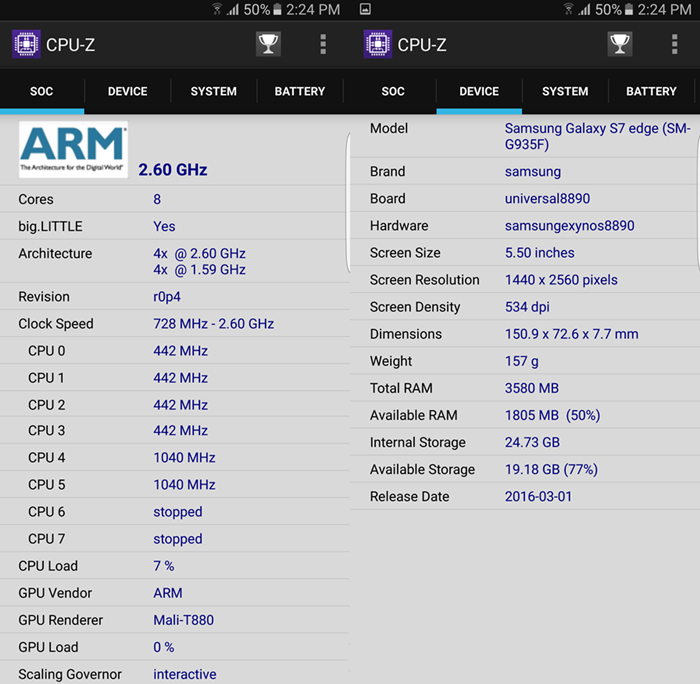The width and height of the screenshot is (700, 684).
Task: Open overflow menu in left CPU-Z screen
Action: click(323, 44)
